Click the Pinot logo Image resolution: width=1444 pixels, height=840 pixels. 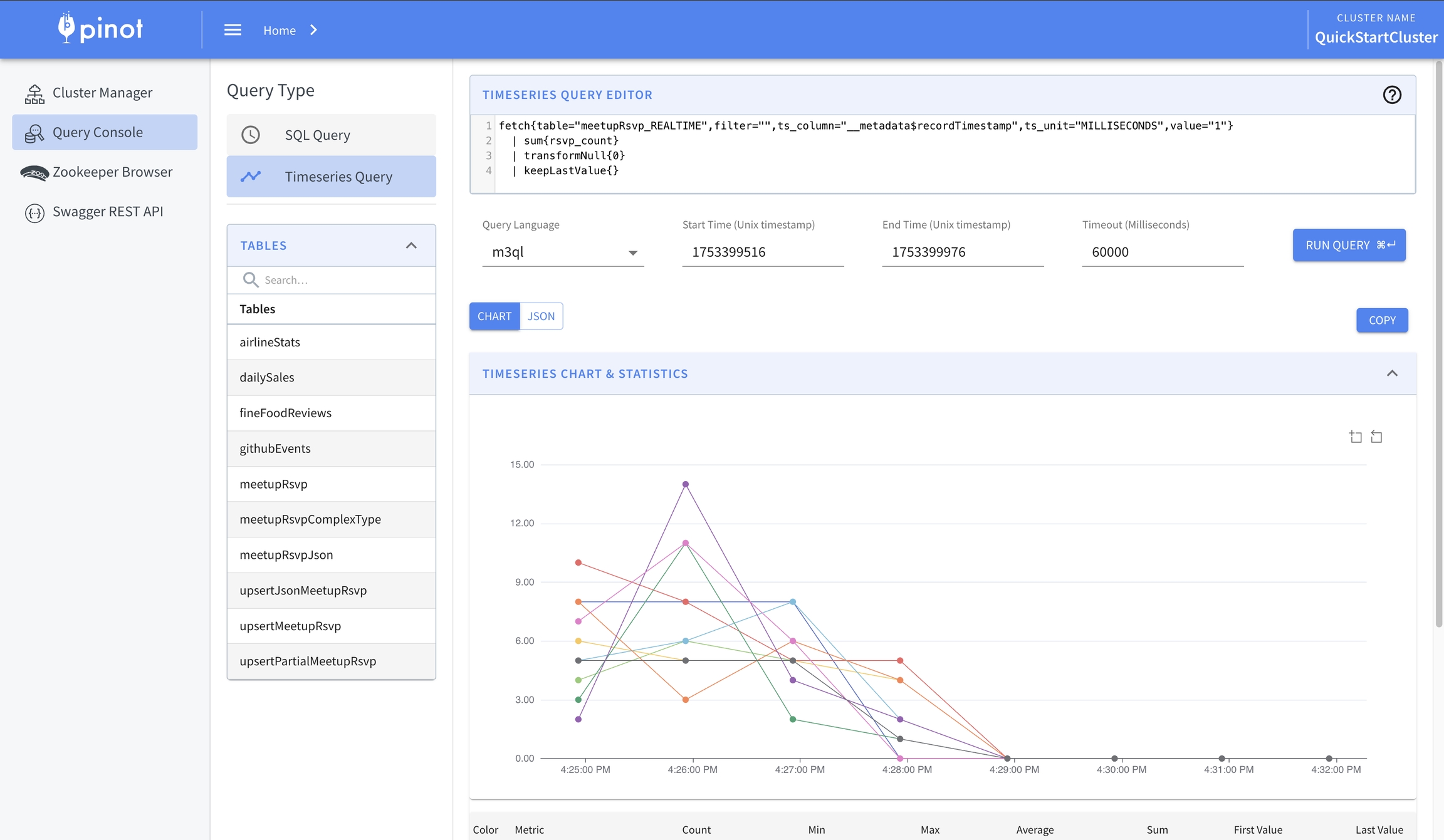100,29
